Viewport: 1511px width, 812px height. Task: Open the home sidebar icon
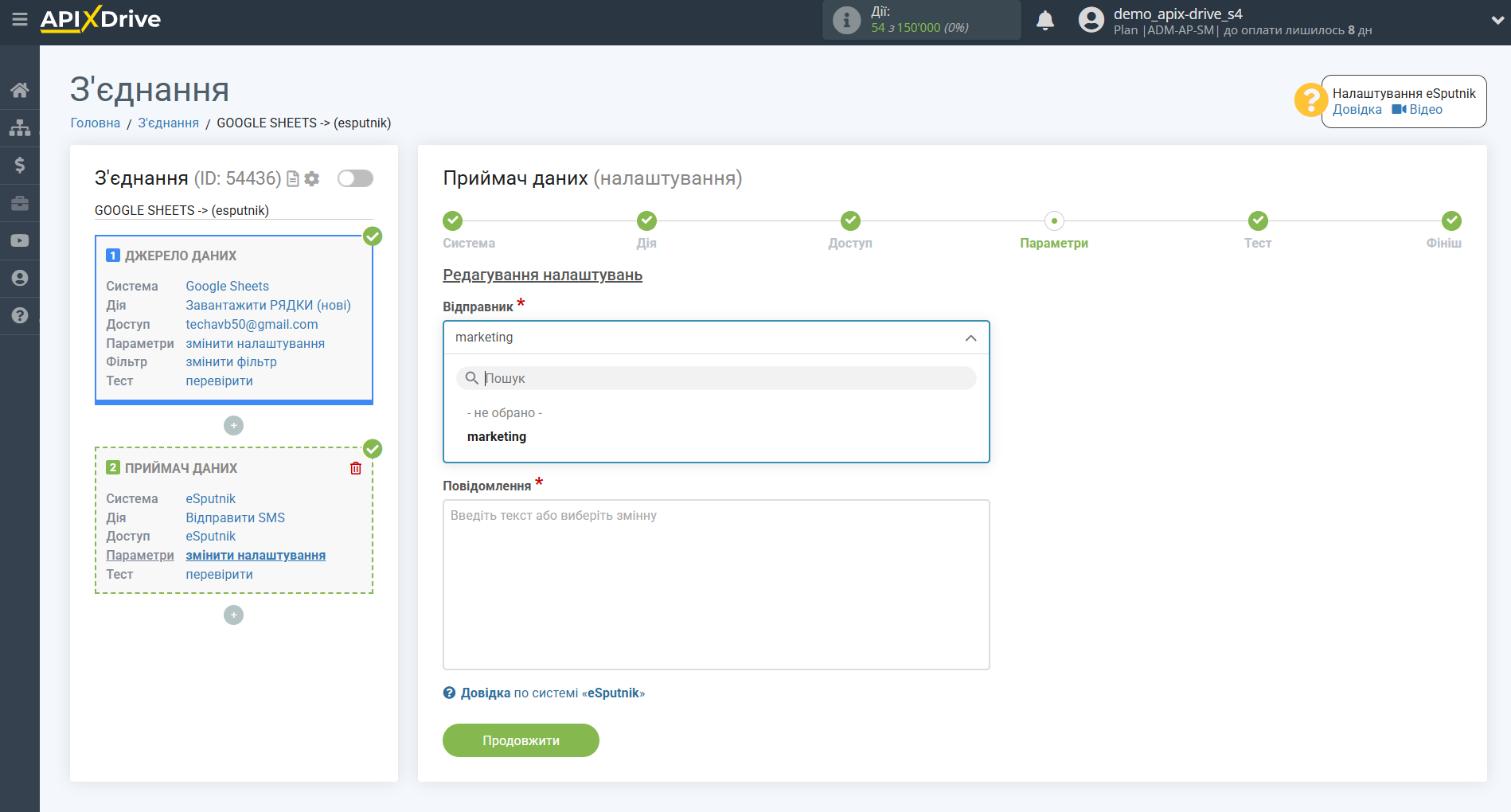20,90
